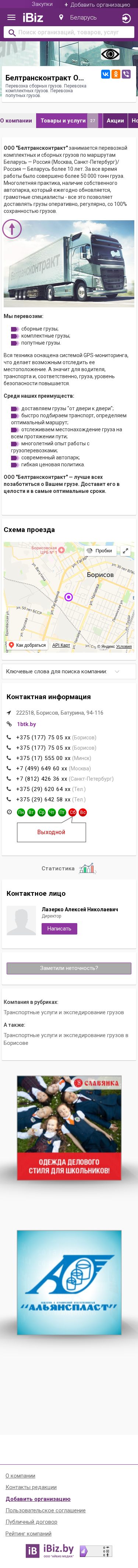
Task: Switch to Товары и услуги tab
Action: click(x=69, y=121)
